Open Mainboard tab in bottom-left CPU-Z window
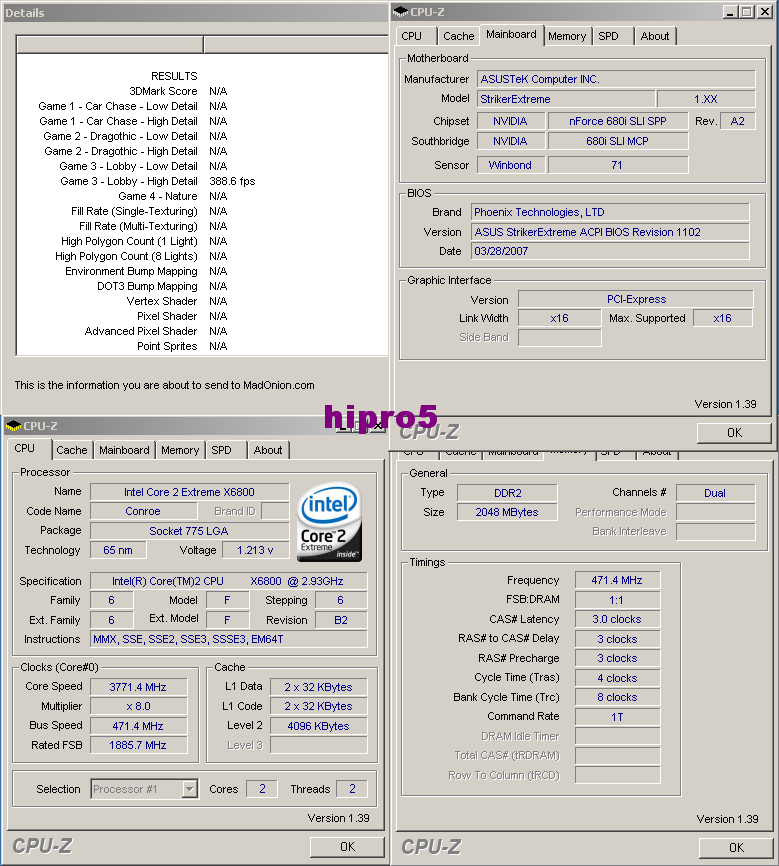 (x=124, y=450)
